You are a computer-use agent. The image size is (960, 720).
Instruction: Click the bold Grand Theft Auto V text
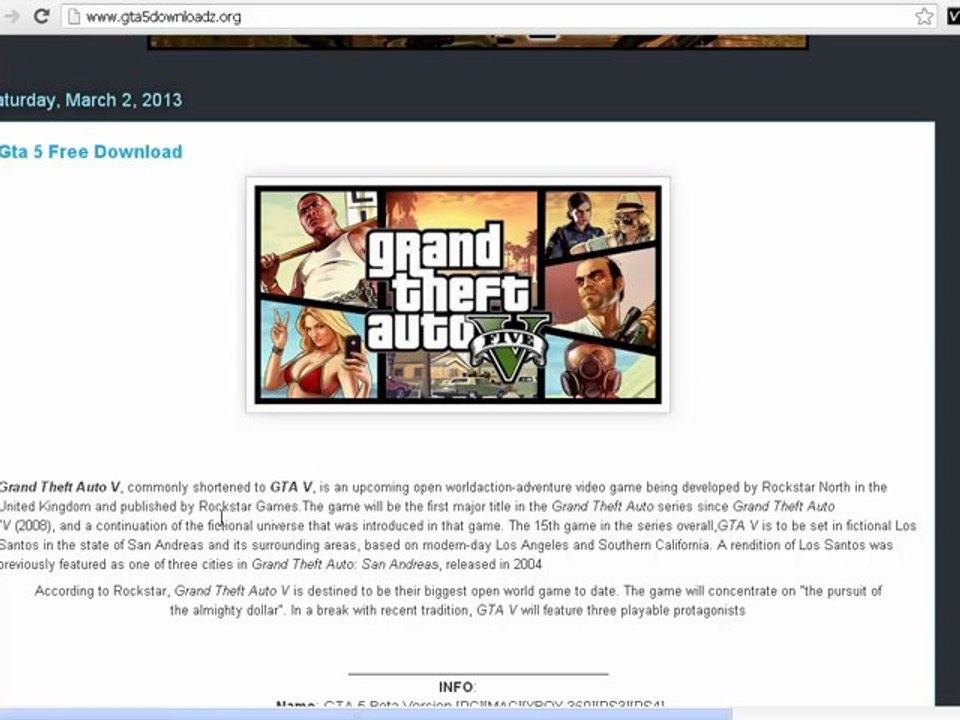coord(61,487)
